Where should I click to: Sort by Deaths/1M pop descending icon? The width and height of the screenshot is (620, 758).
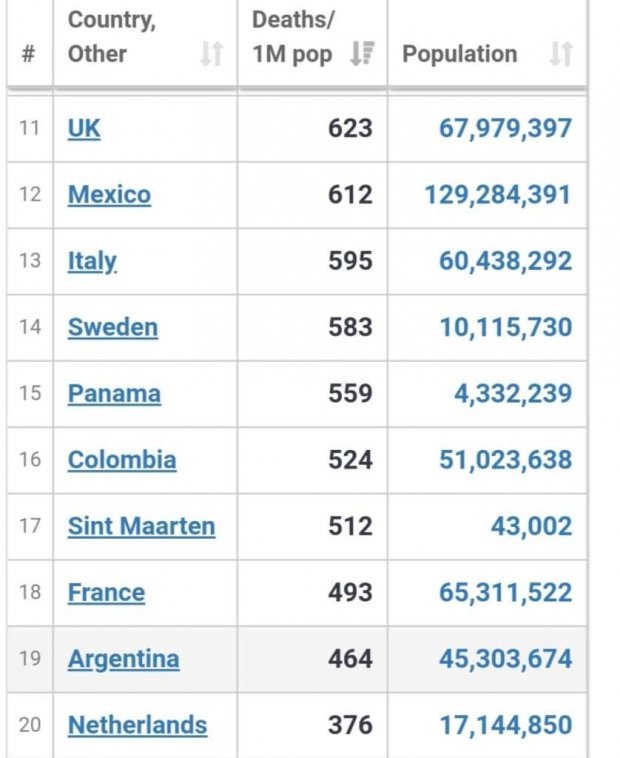[362, 54]
